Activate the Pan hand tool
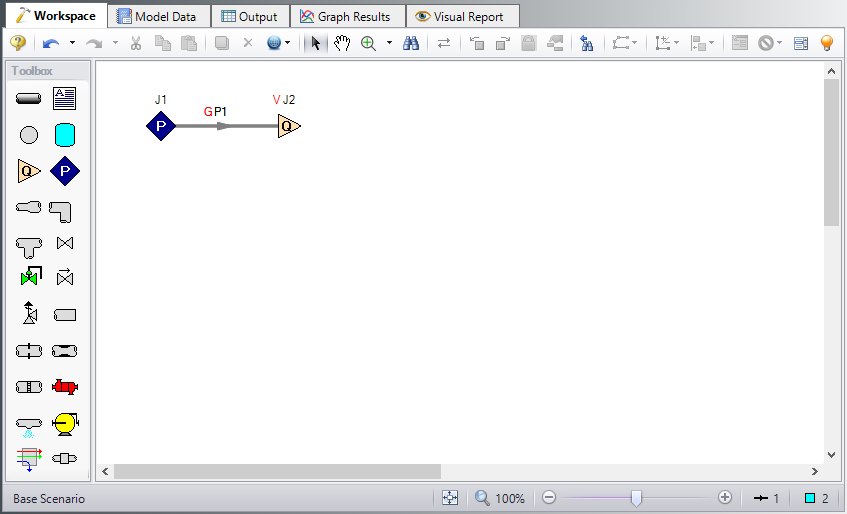847x514 pixels. pyautogui.click(x=342, y=43)
